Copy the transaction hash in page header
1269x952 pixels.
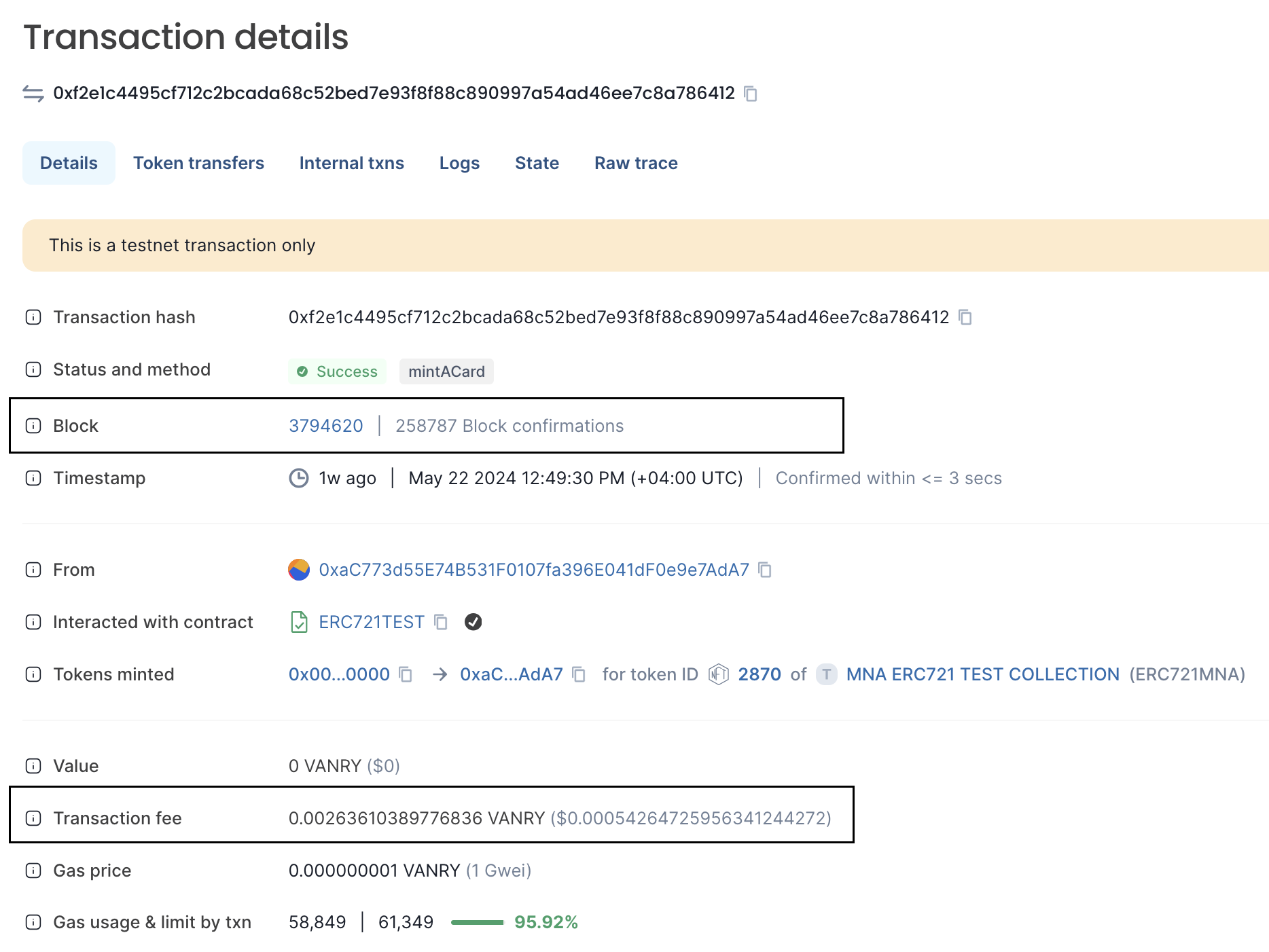[x=751, y=94]
